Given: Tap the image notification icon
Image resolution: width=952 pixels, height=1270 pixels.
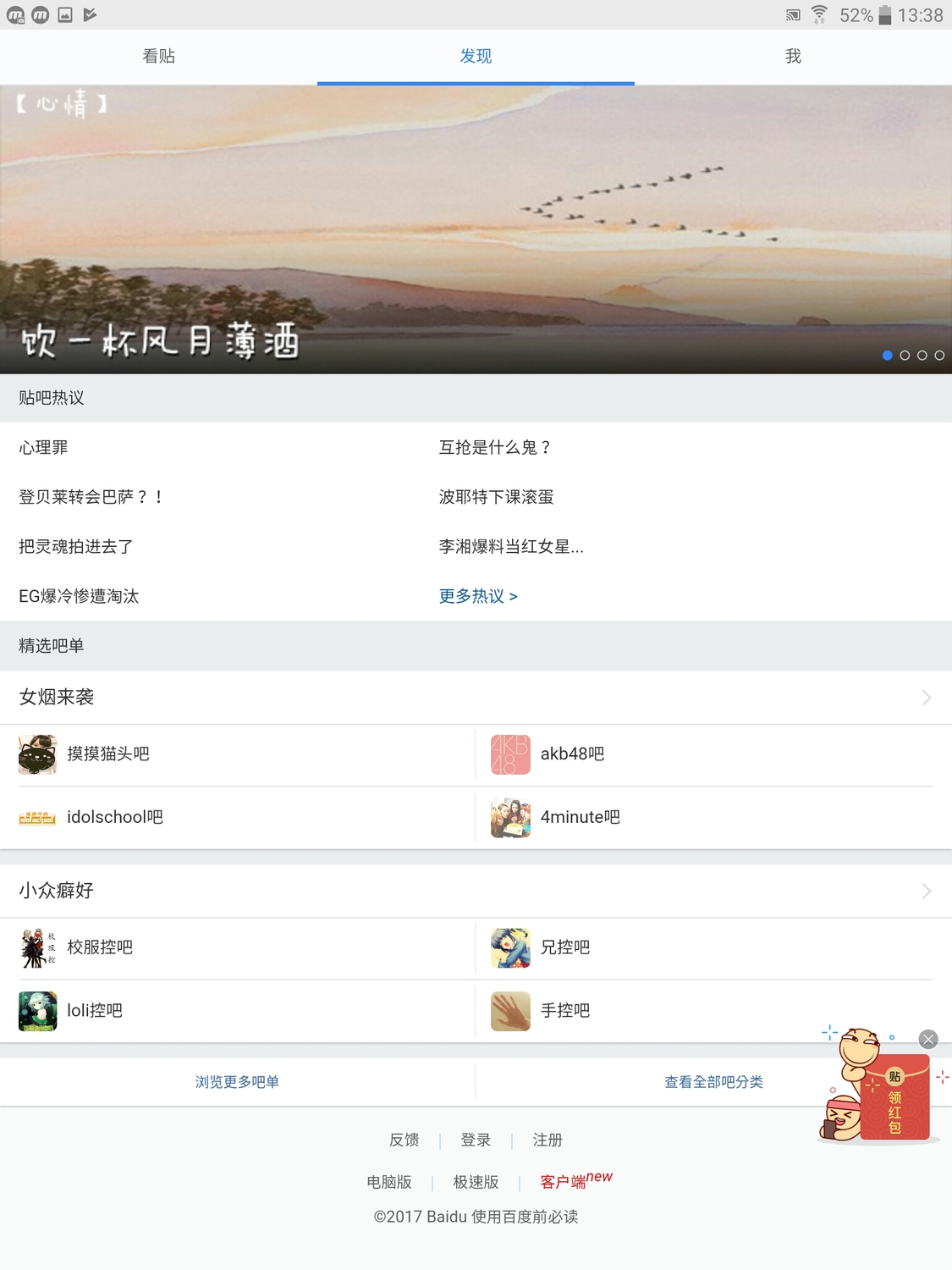Looking at the screenshot, I should click(x=65, y=14).
